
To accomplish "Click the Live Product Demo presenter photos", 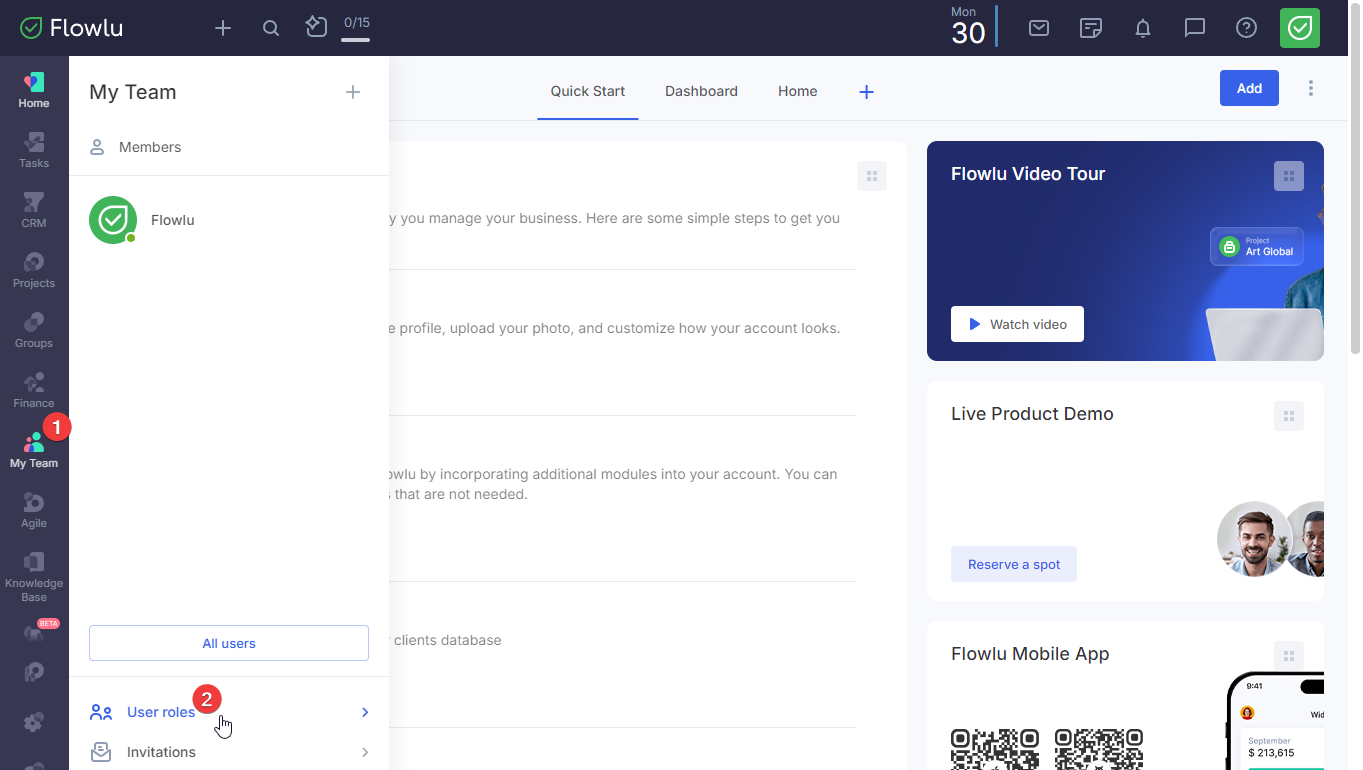I will tap(1270, 539).
